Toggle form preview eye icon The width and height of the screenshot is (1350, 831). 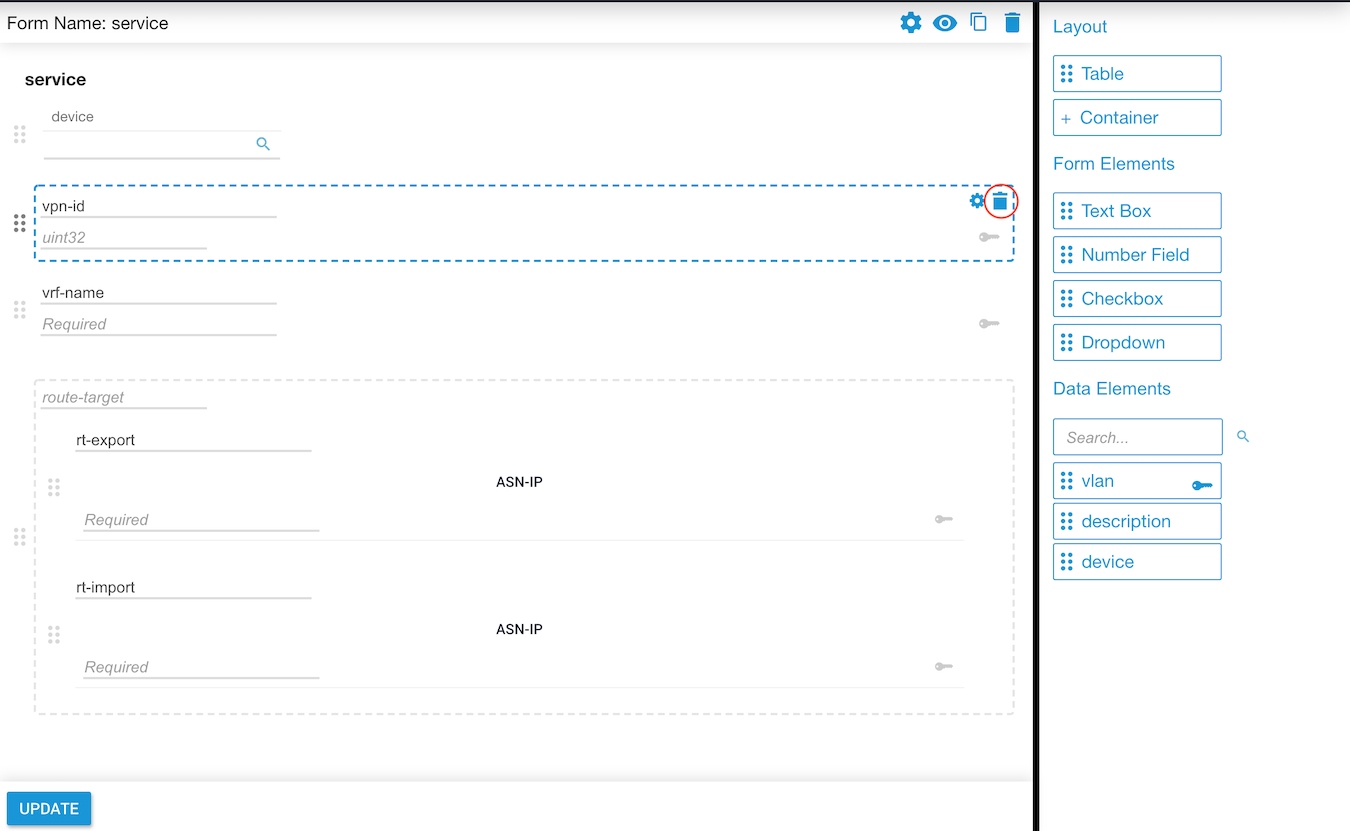click(945, 23)
